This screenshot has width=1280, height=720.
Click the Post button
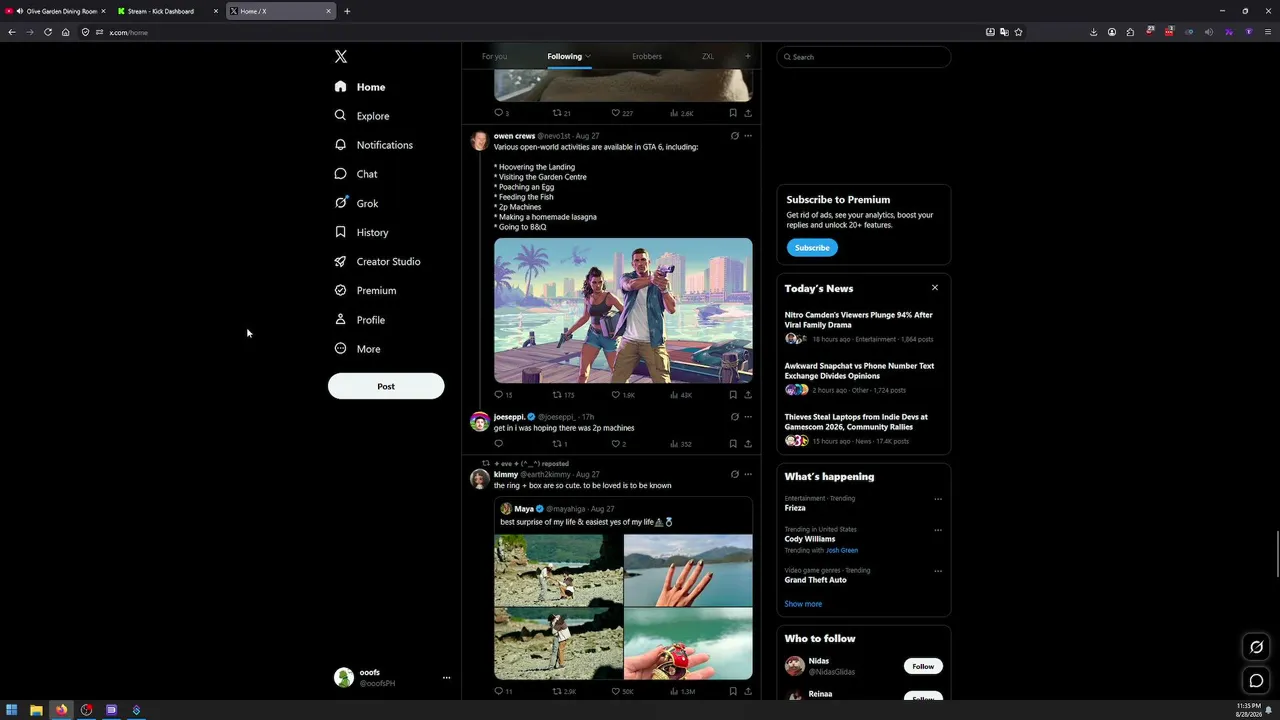coord(386,386)
